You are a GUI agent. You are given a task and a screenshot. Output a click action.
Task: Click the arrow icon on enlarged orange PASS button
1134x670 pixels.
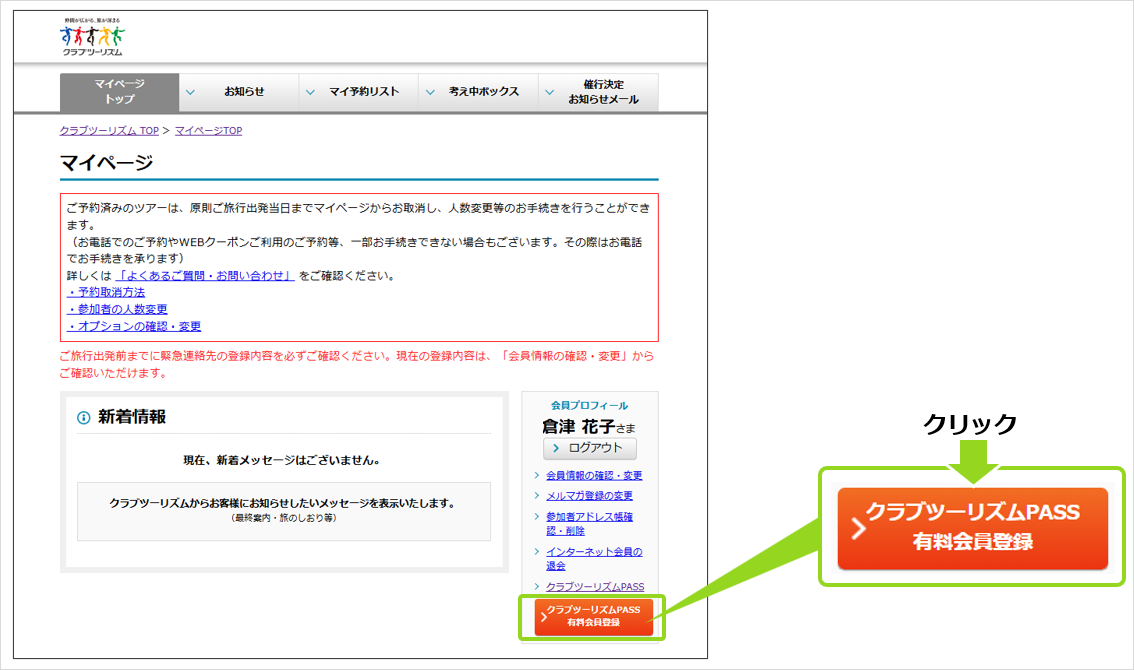click(857, 529)
